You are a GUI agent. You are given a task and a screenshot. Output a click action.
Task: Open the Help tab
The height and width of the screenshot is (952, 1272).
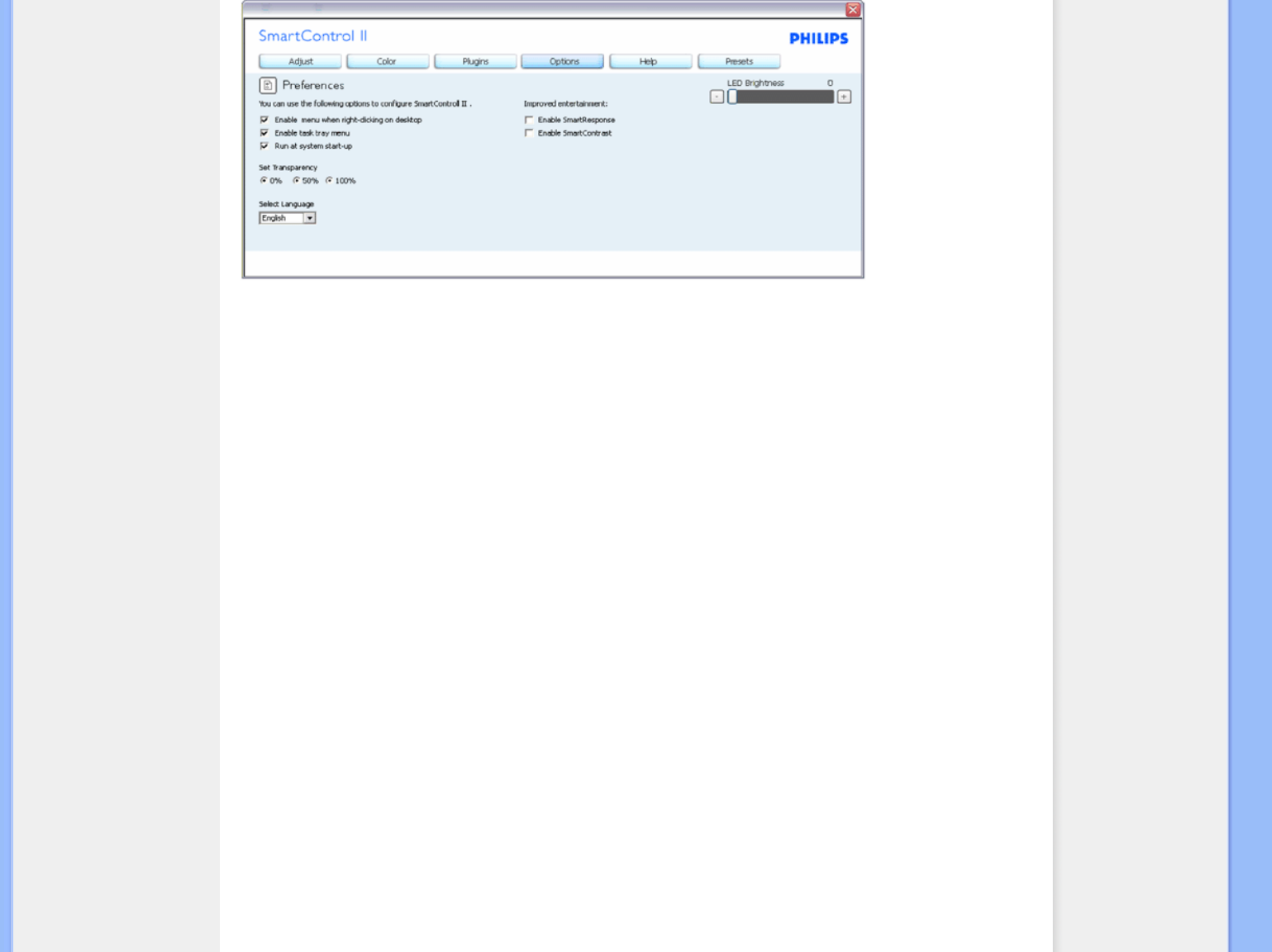tap(650, 61)
